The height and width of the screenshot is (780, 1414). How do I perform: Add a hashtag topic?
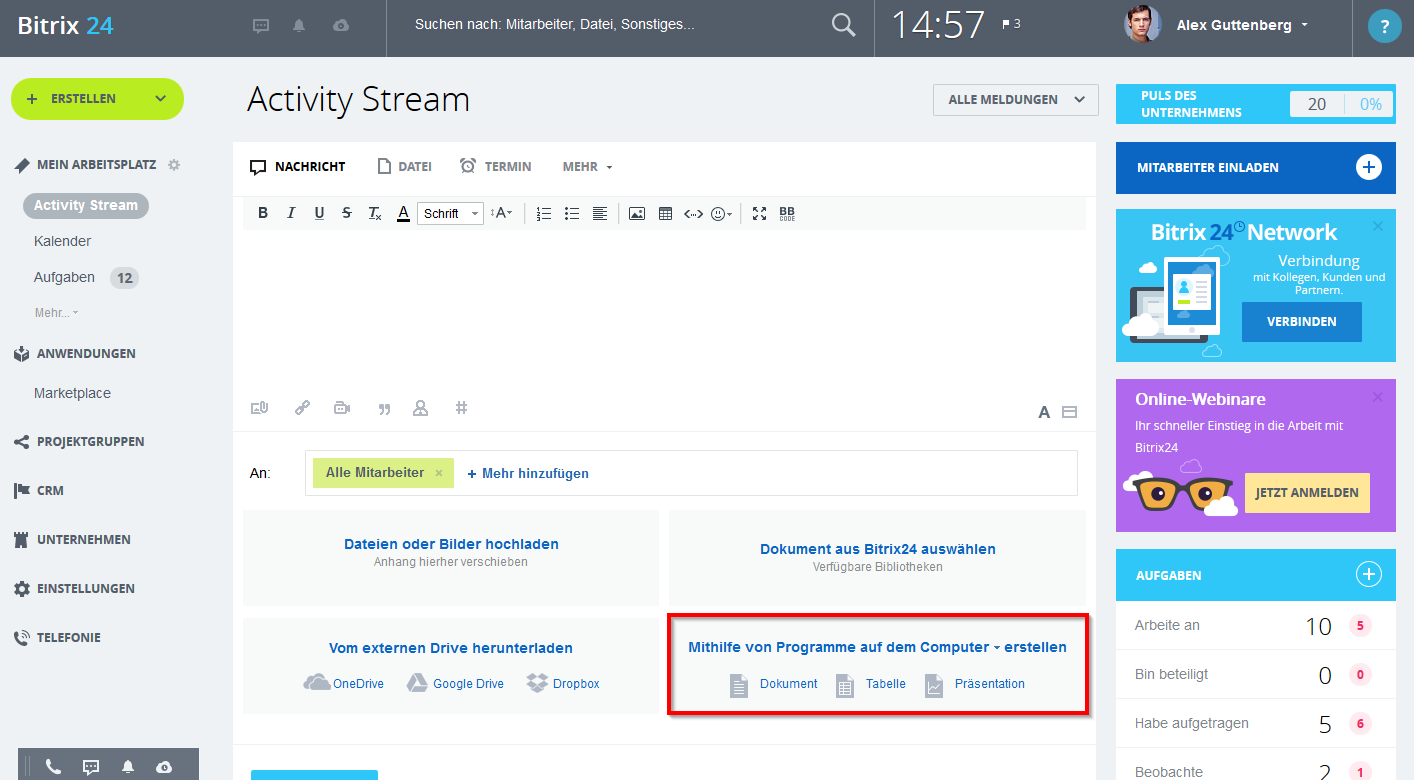point(461,407)
